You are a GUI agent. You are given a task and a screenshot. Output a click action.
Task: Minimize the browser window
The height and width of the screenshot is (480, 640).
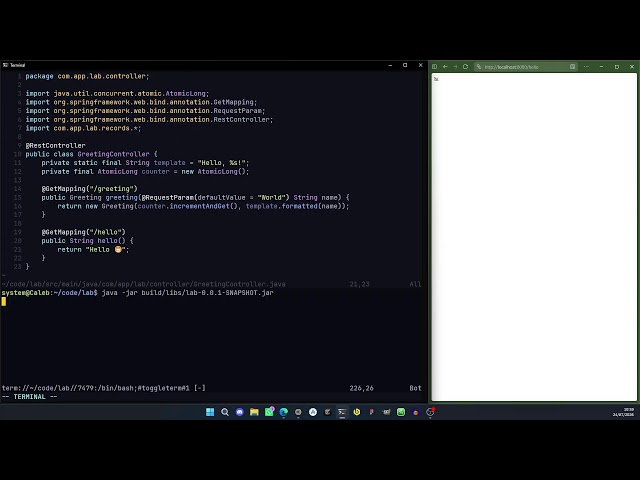[x=601, y=67]
